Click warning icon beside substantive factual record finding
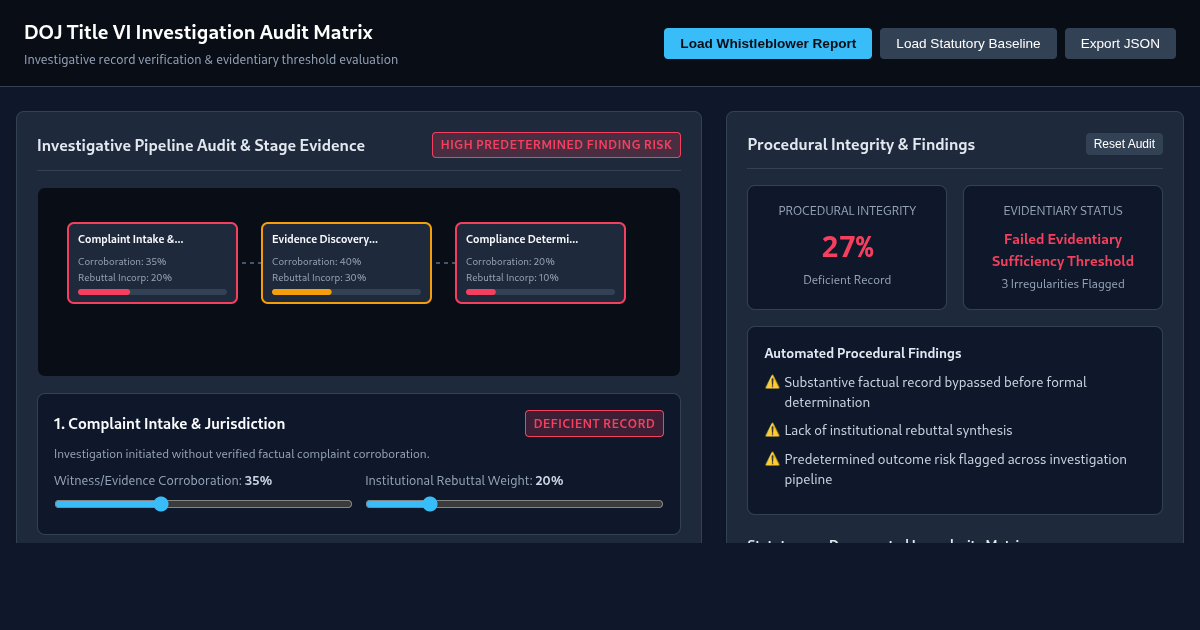 (x=772, y=382)
